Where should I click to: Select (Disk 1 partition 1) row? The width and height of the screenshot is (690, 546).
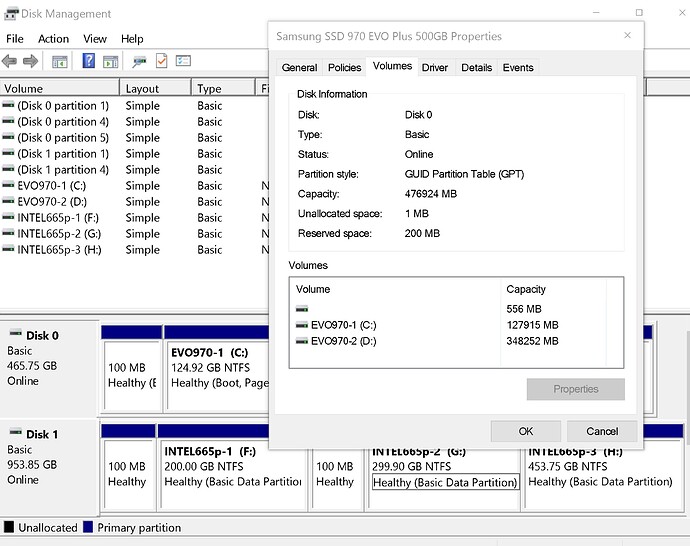(x=134, y=154)
